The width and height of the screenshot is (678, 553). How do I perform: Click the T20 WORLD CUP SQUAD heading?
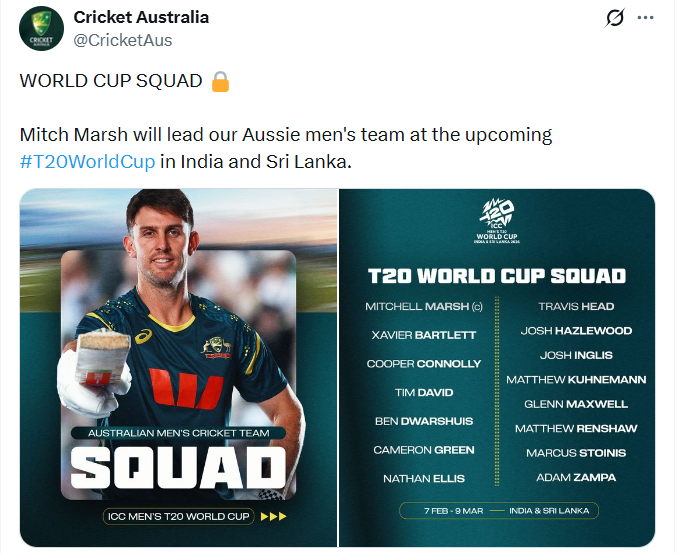pos(497,276)
